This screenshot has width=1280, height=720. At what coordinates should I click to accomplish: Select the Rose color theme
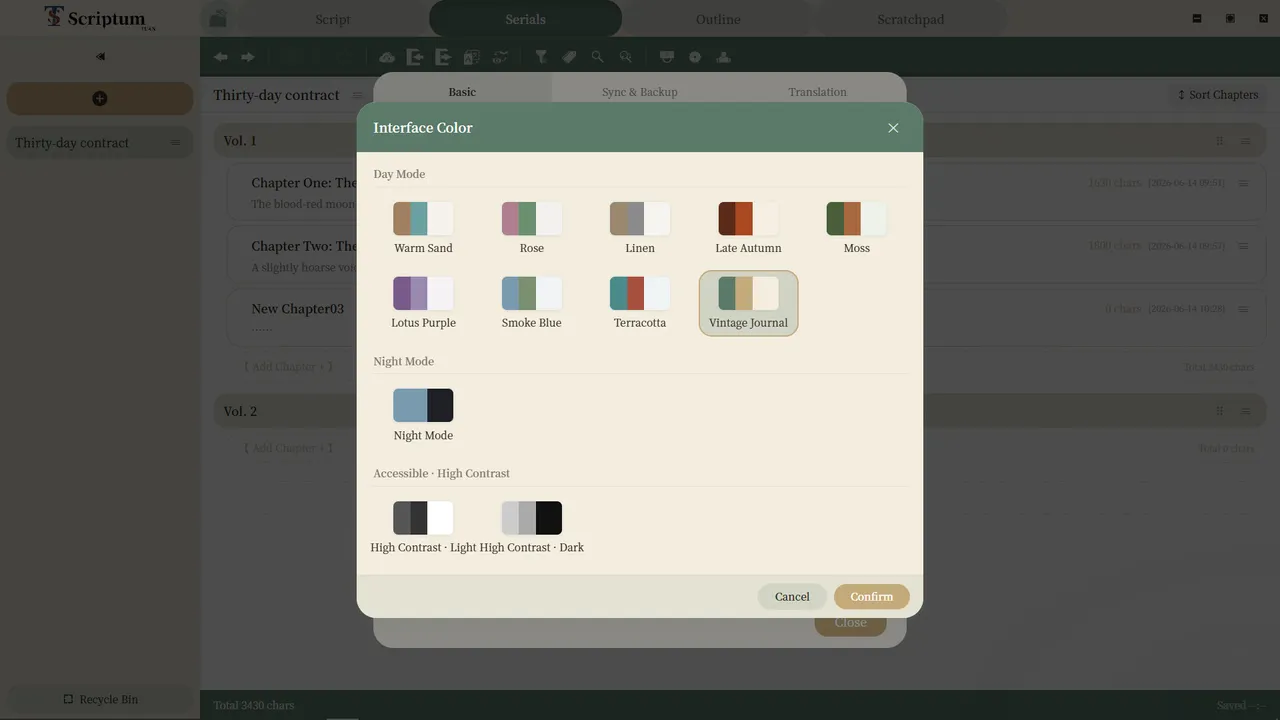coord(532,228)
